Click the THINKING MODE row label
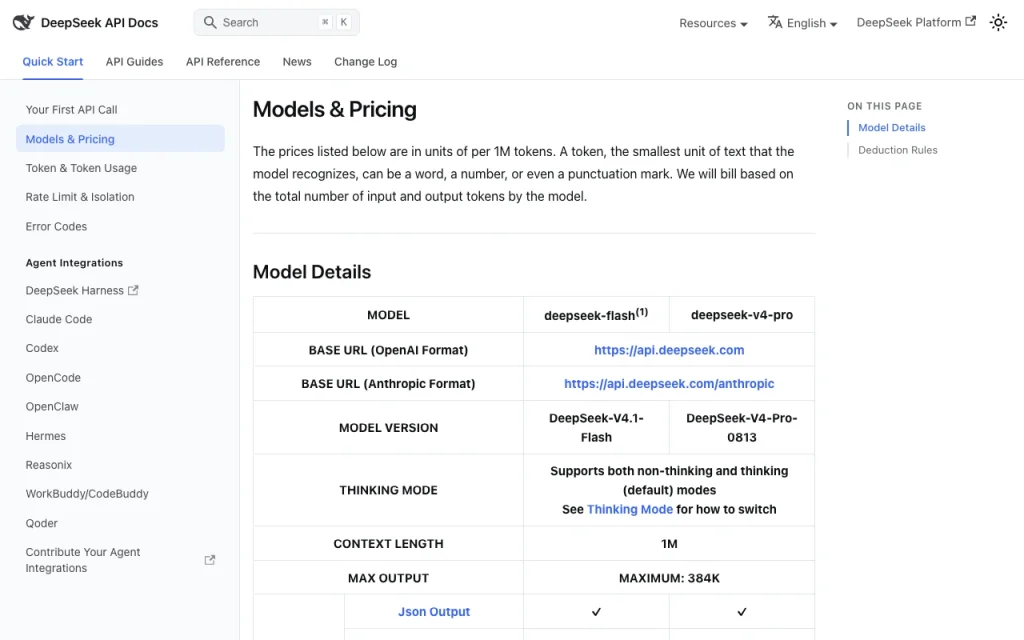This screenshot has width=1024, height=640. 388,490
